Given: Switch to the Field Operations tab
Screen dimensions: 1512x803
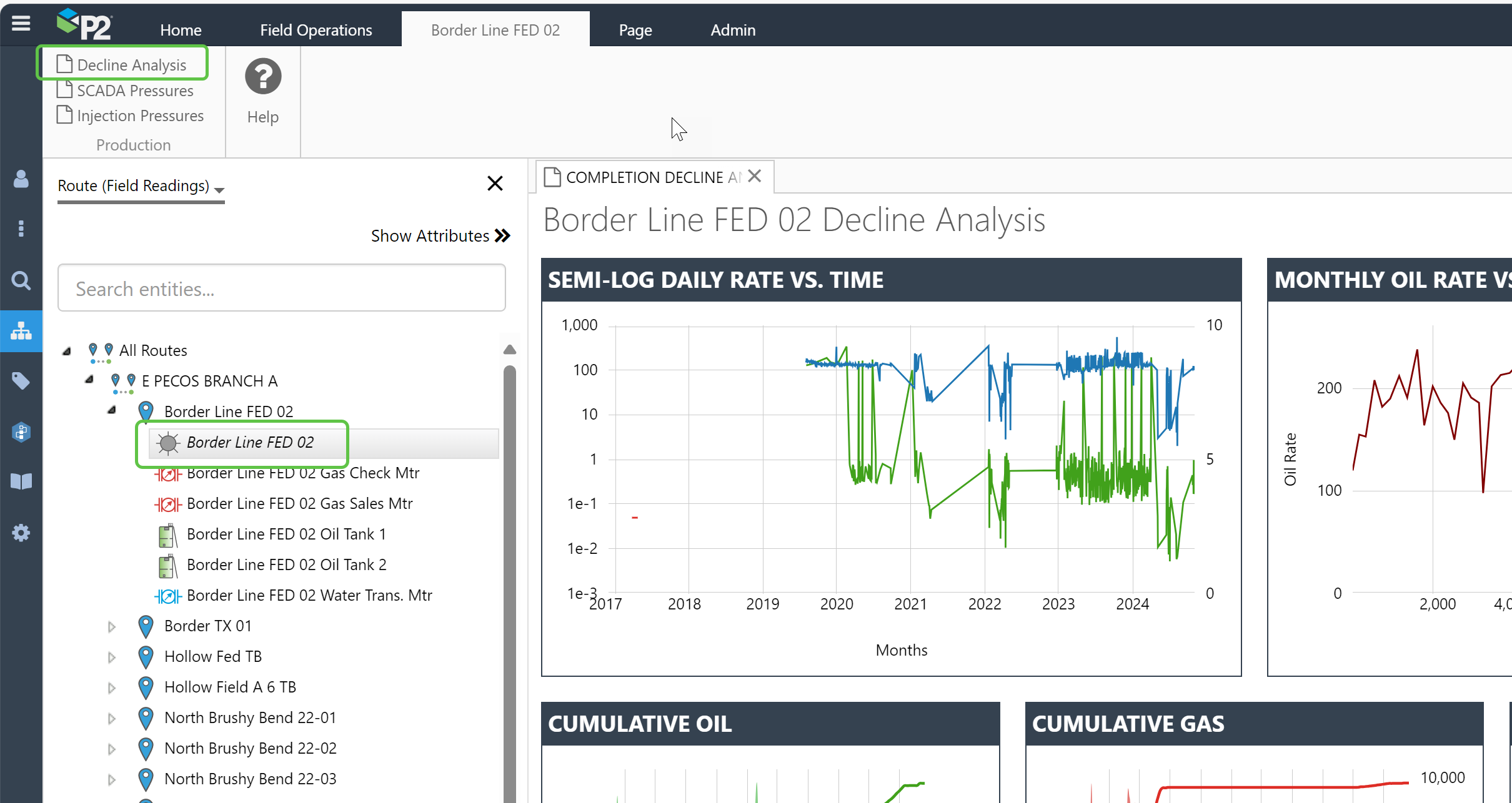Looking at the screenshot, I should point(316,30).
